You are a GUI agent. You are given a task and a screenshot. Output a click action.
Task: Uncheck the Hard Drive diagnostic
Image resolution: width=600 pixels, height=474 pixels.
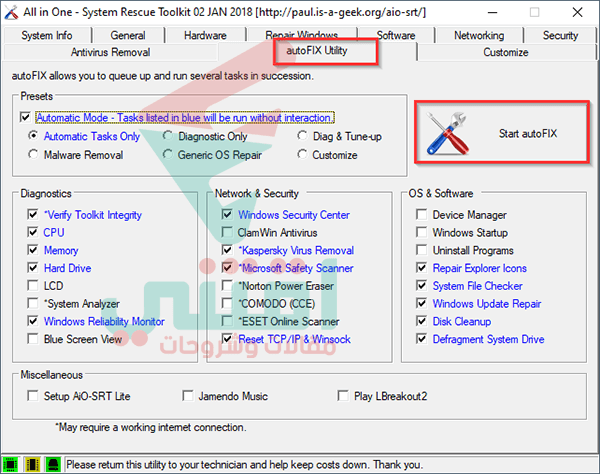(33, 267)
